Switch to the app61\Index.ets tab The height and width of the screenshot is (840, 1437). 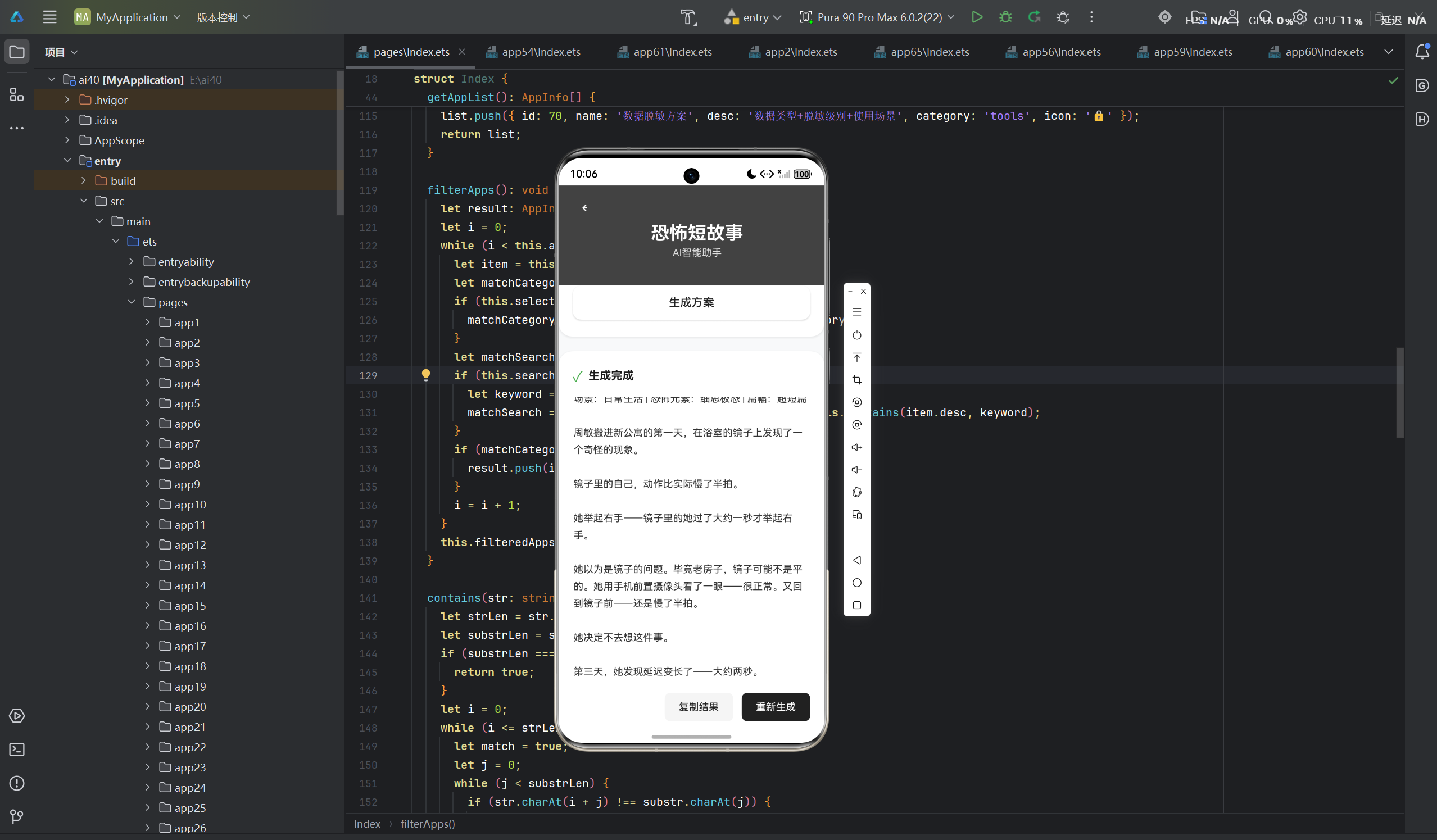[x=665, y=52]
